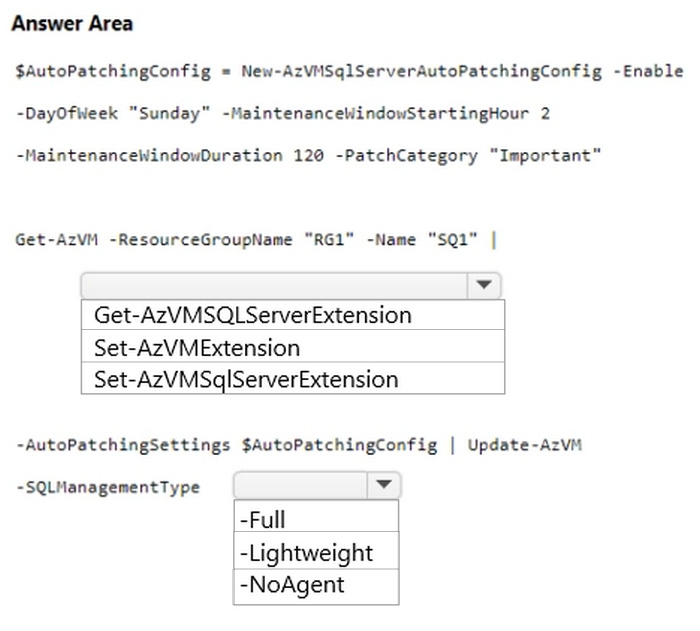Pick the -NoAgent option

point(291,585)
